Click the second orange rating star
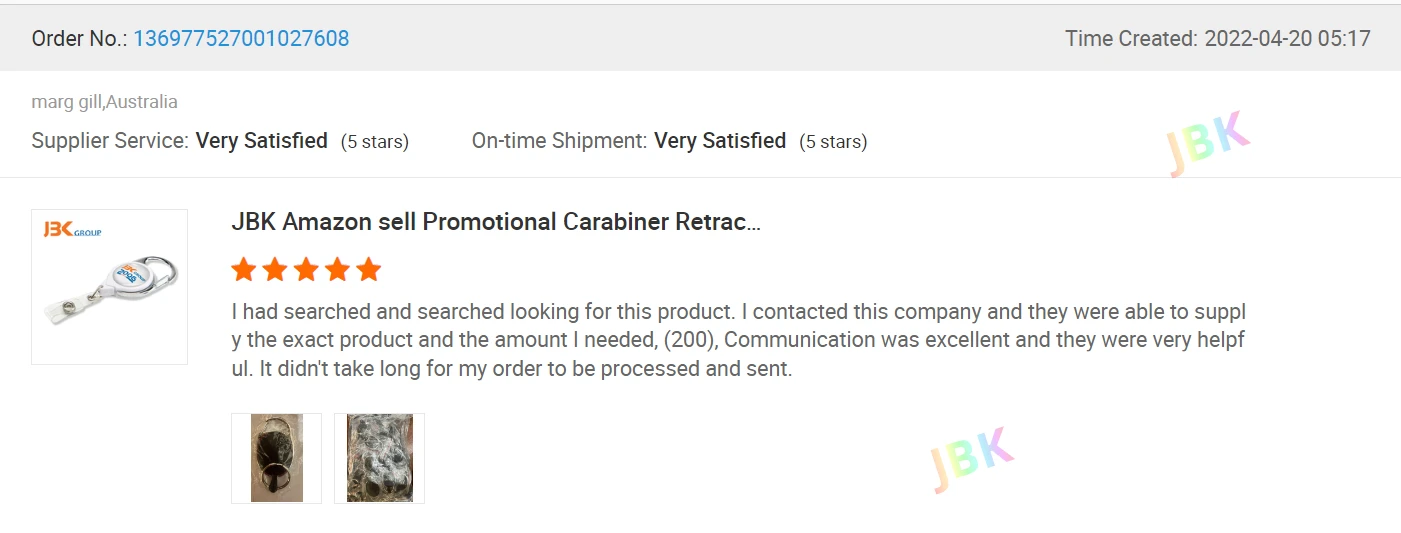 275,269
